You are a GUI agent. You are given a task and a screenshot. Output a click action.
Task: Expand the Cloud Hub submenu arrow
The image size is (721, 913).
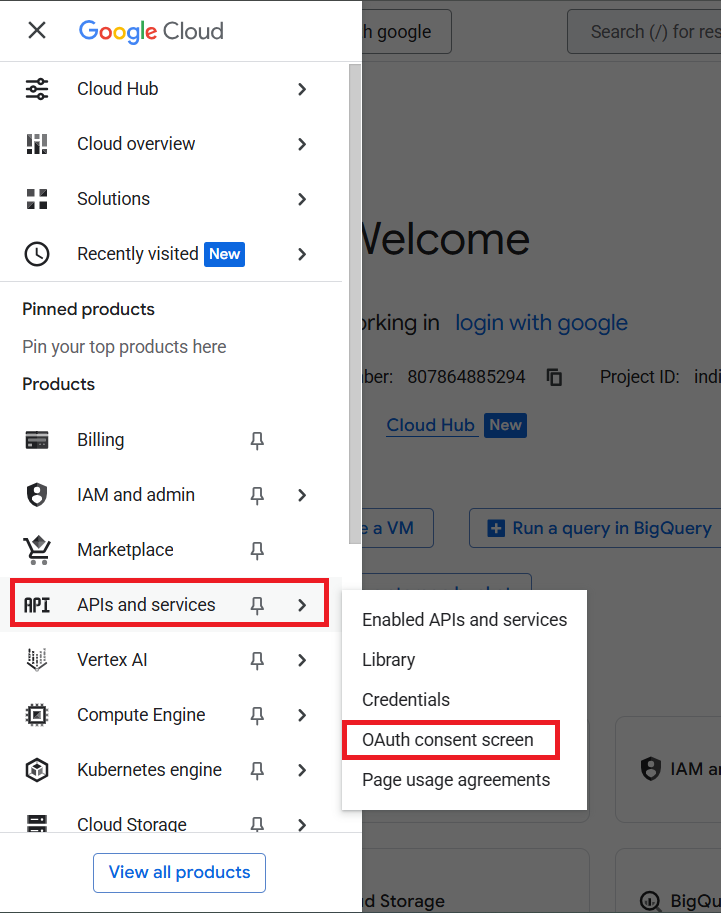pos(302,89)
